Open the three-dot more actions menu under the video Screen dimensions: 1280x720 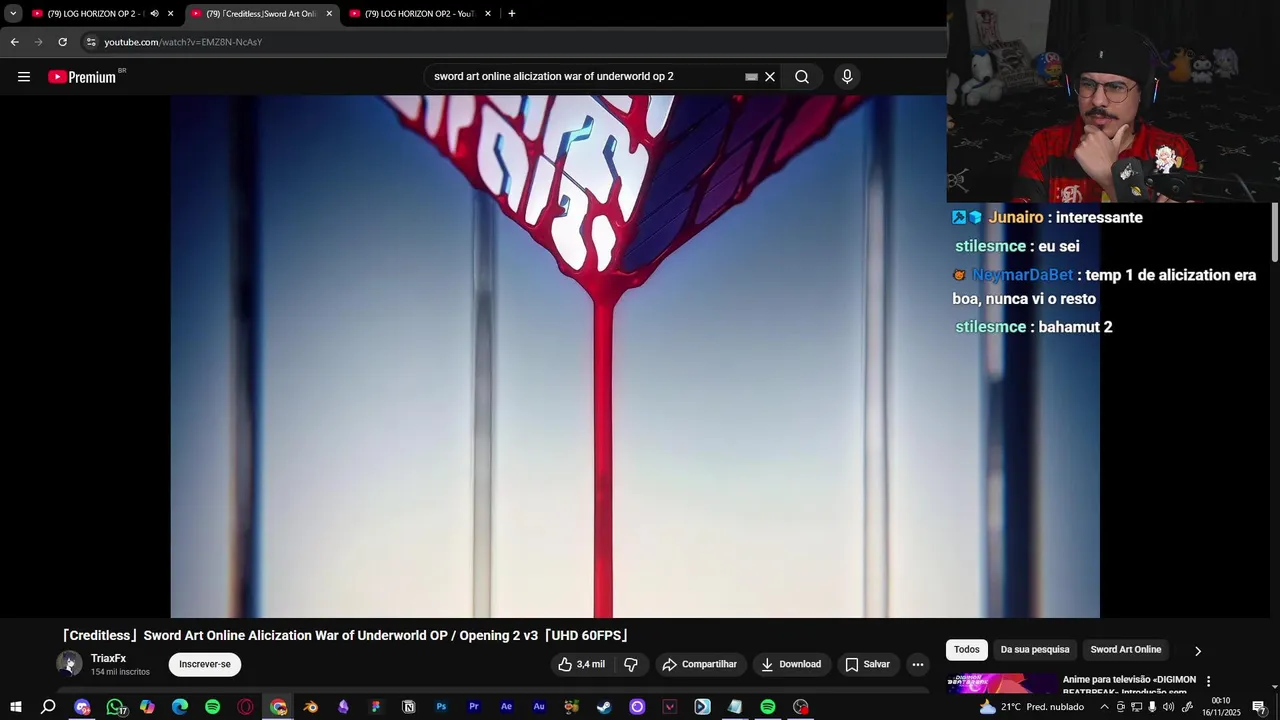coord(918,664)
